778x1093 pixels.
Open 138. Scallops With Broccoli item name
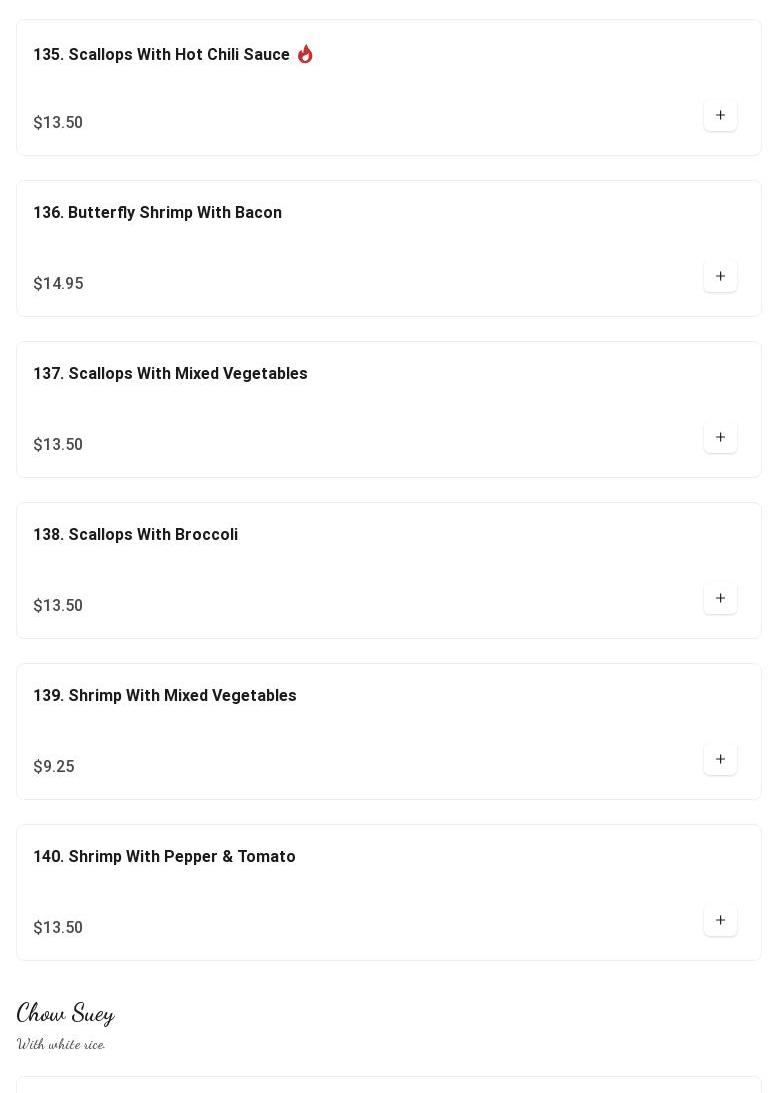tap(135, 535)
